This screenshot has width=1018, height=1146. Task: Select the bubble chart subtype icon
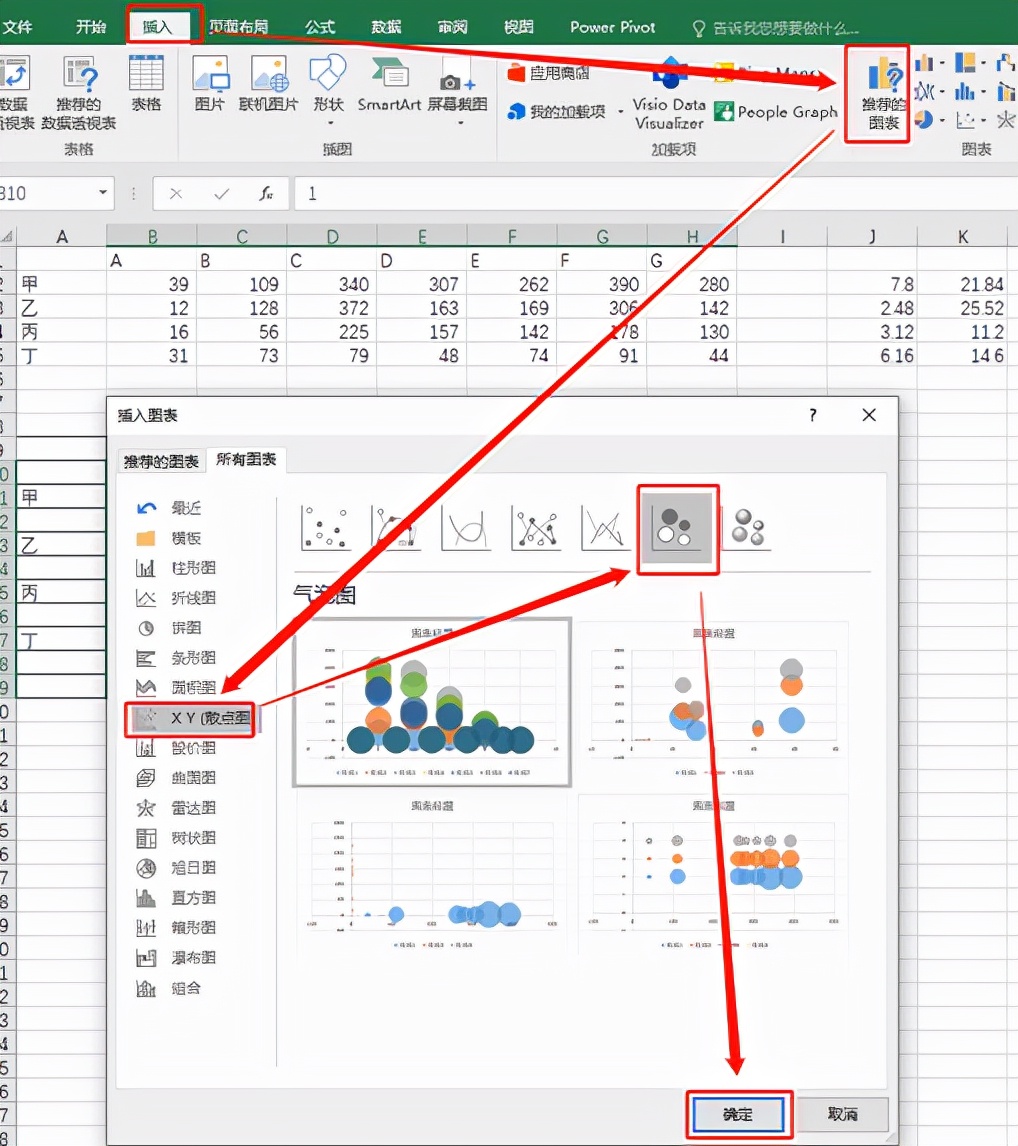[x=678, y=528]
